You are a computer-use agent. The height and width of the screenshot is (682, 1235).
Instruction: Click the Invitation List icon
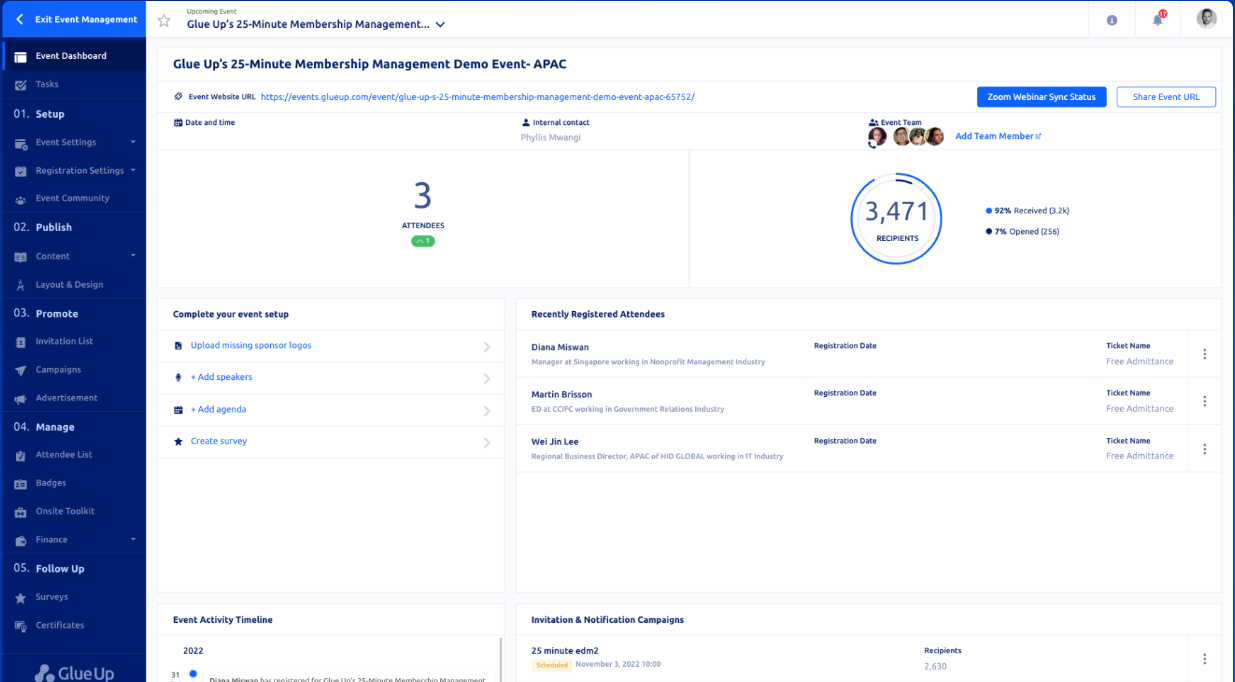tap(20, 342)
